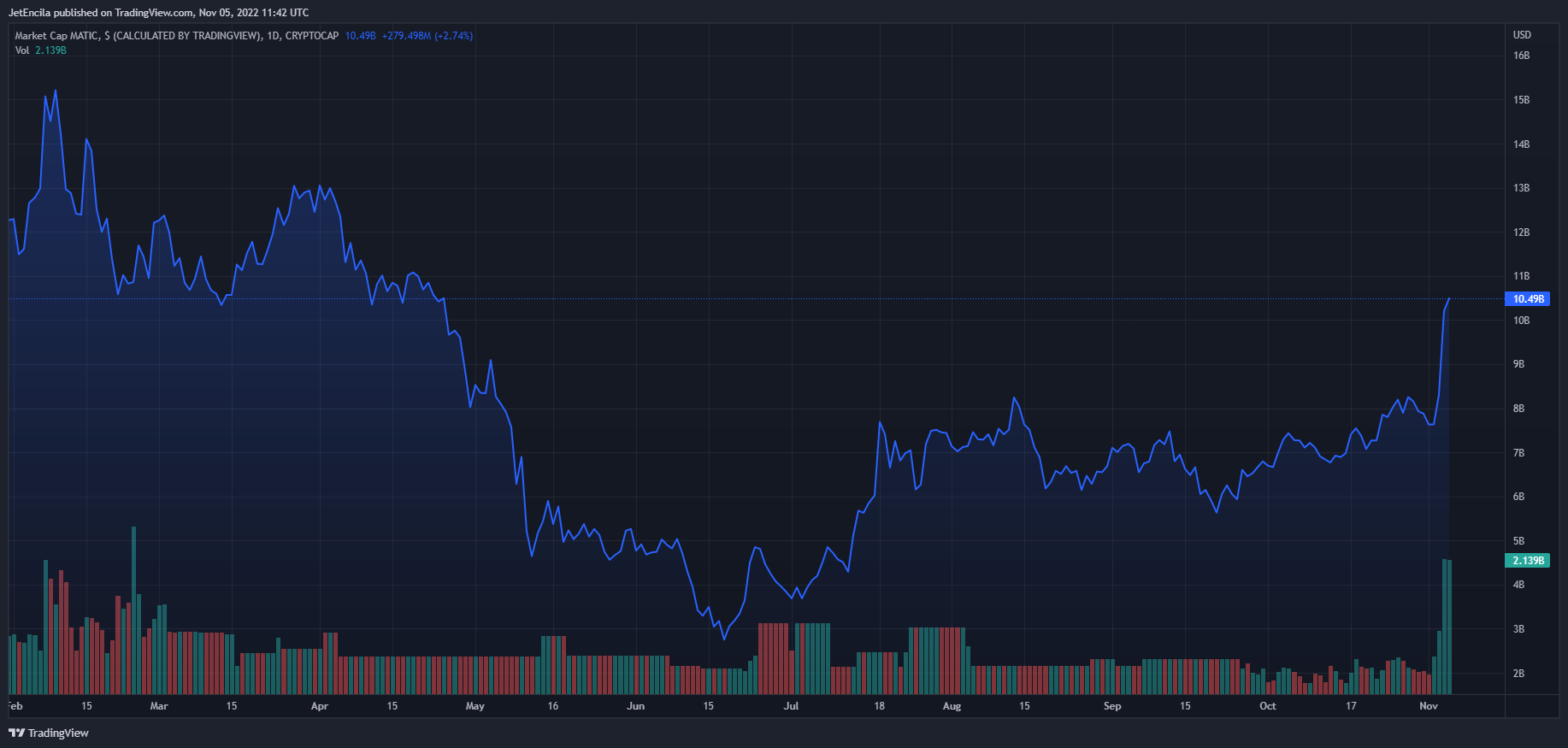Click the 14B price scale label
The width and height of the screenshot is (1568, 748).
click(x=1521, y=144)
